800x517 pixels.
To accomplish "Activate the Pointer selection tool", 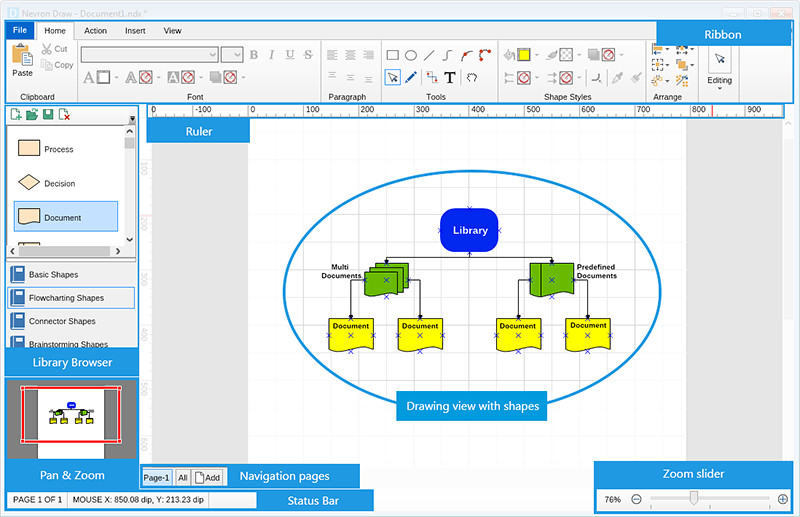I will tap(392, 78).
